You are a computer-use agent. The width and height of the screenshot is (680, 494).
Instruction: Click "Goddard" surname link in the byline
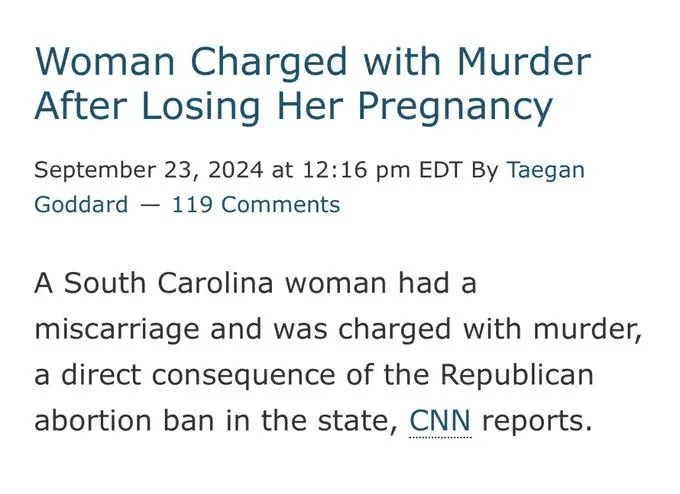(81, 205)
